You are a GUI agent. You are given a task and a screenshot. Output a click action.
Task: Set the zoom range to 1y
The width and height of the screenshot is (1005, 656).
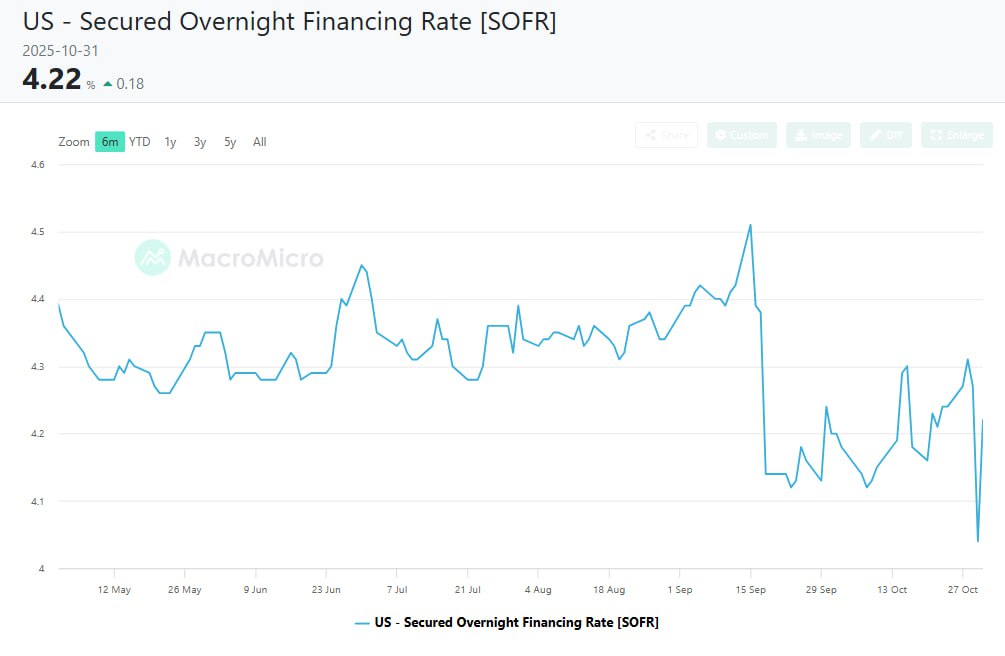[170, 142]
